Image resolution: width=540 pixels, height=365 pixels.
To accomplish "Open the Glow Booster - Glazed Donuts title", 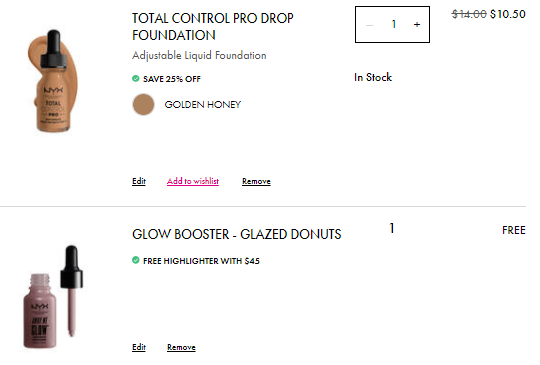I will coord(237,234).
